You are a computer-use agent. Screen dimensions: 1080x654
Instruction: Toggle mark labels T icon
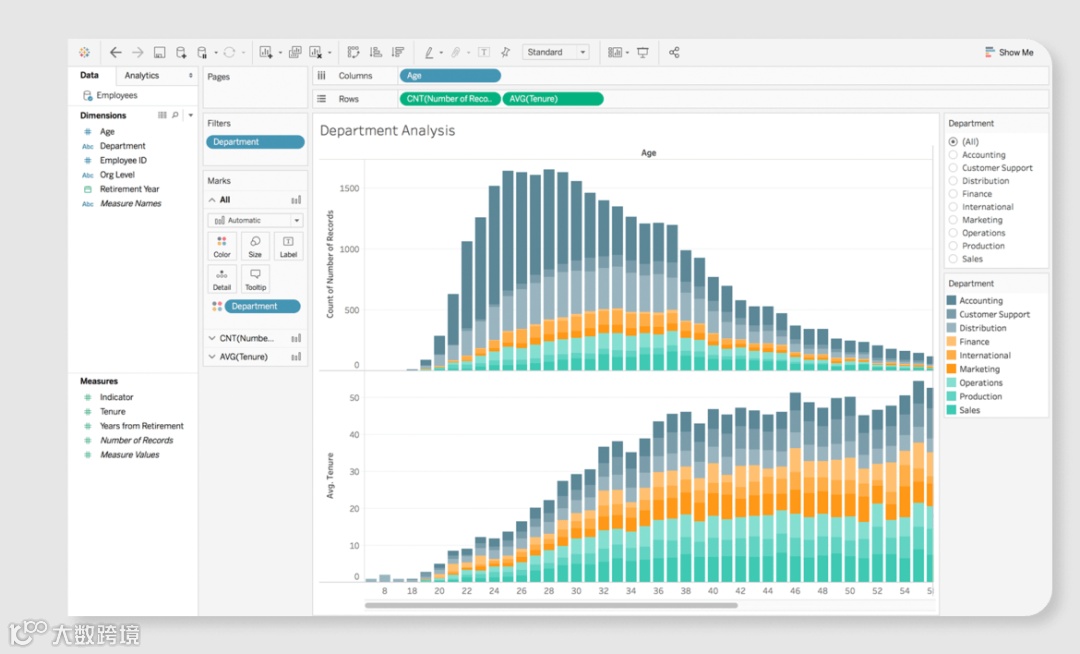(484, 52)
